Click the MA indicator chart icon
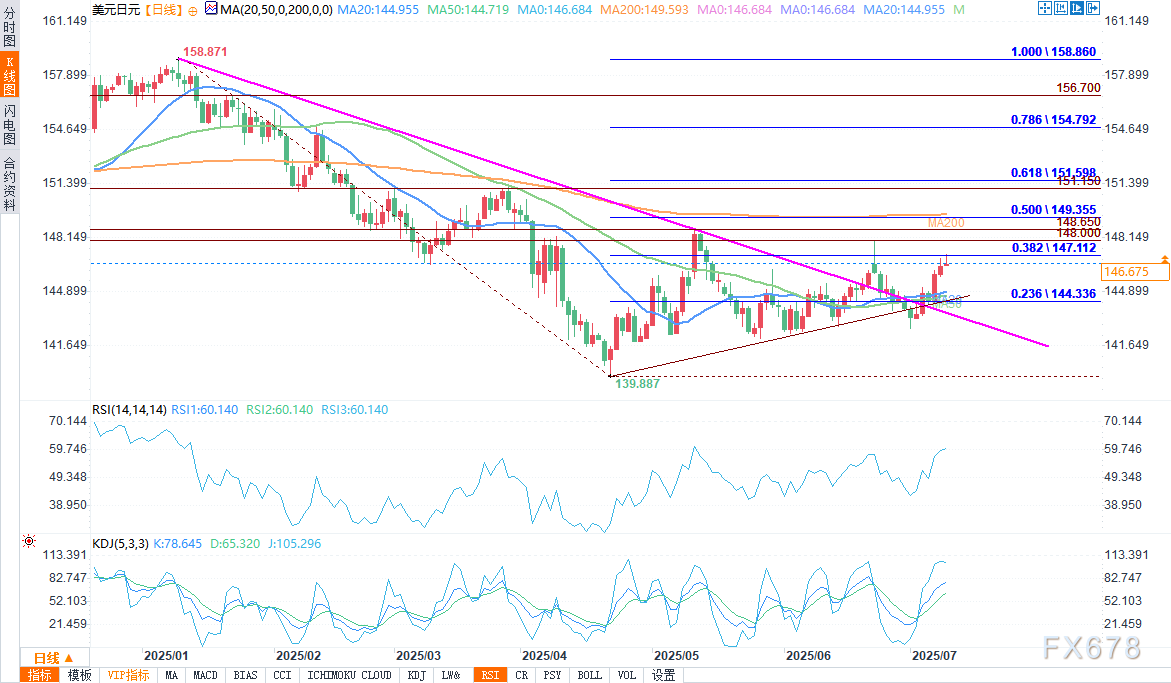1171x683 pixels. 209,9
